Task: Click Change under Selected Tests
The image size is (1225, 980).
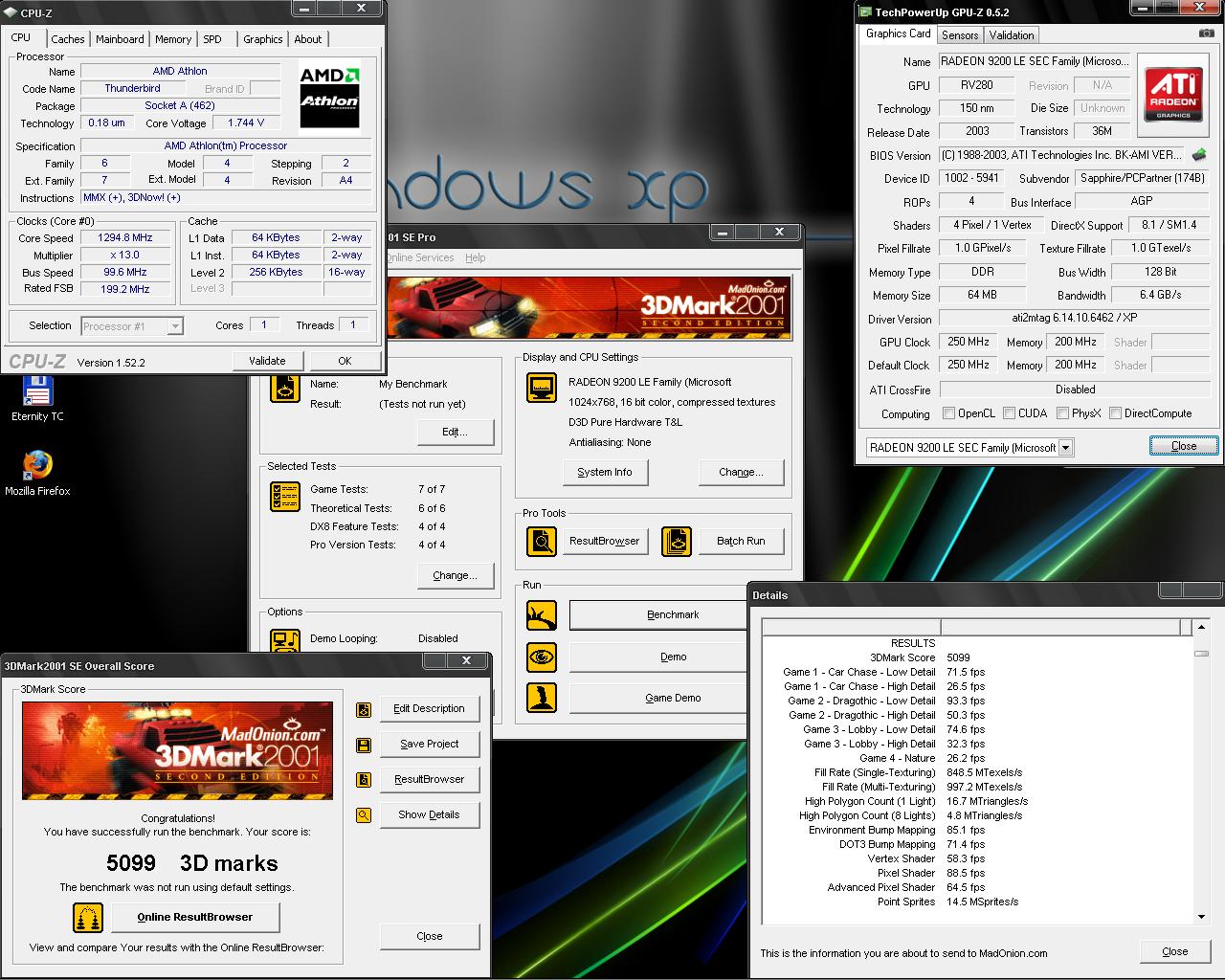Action: [x=455, y=575]
